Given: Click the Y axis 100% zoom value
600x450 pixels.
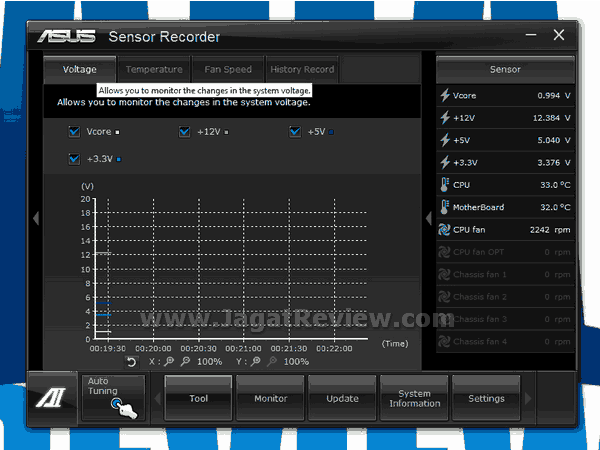Looking at the screenshot, I should (x=296, y=362).
